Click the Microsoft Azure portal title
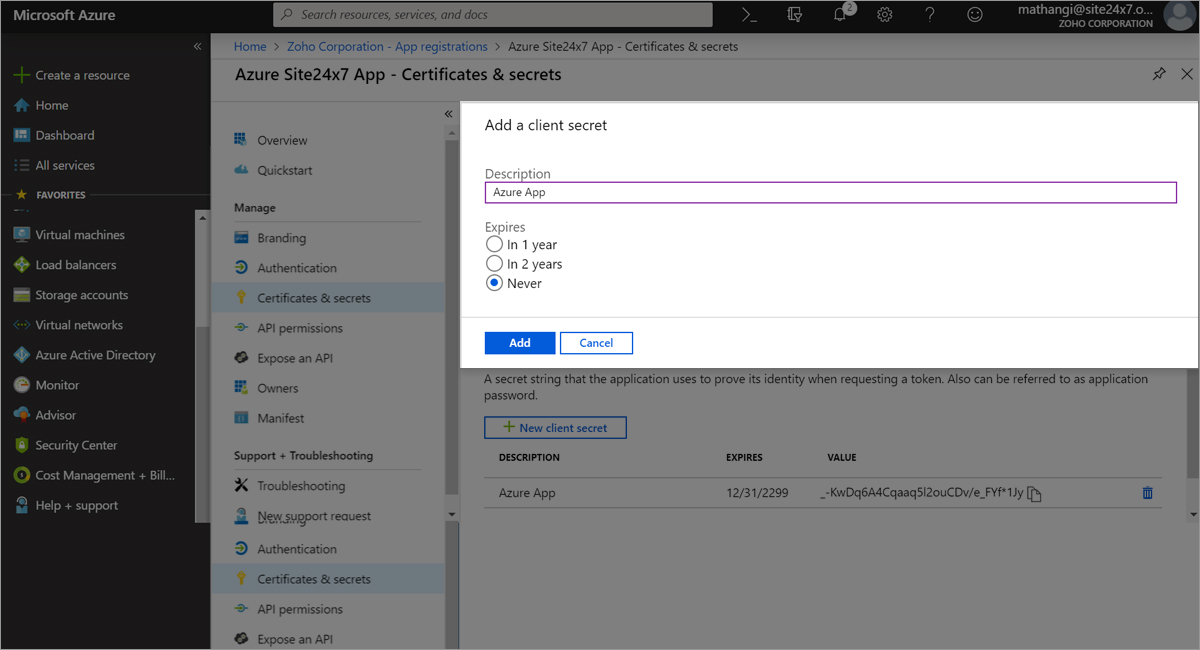This screenshot has height=650, width=1200. click(x=64, y=15)
